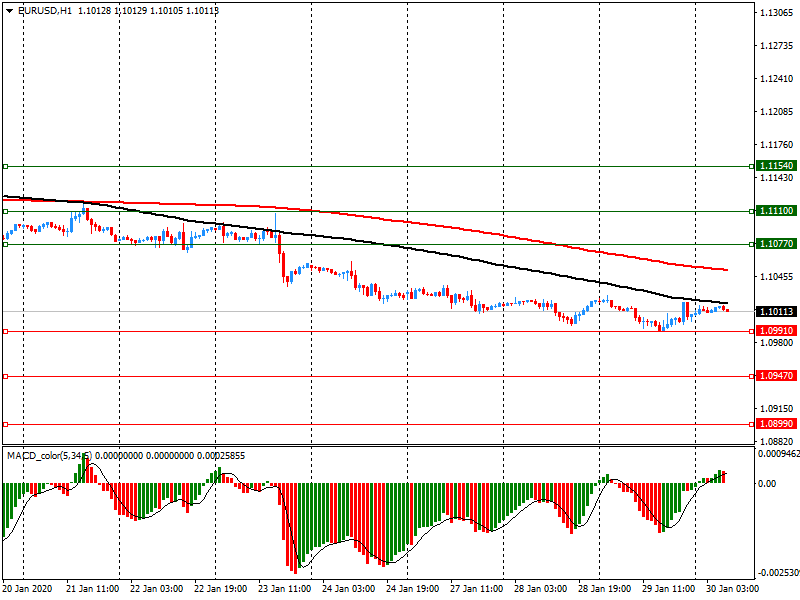The height and width of the screenshot is (600, 800).
Task: Click the 24 Jan 03:00 time label
Action: 348,589
